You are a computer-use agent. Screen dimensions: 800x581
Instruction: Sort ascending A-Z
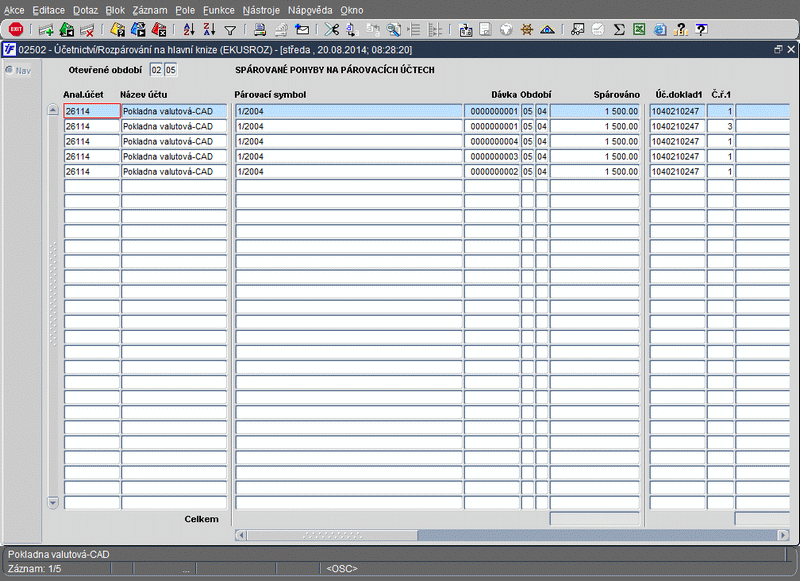pyautogui.click(x=189, y=30)
